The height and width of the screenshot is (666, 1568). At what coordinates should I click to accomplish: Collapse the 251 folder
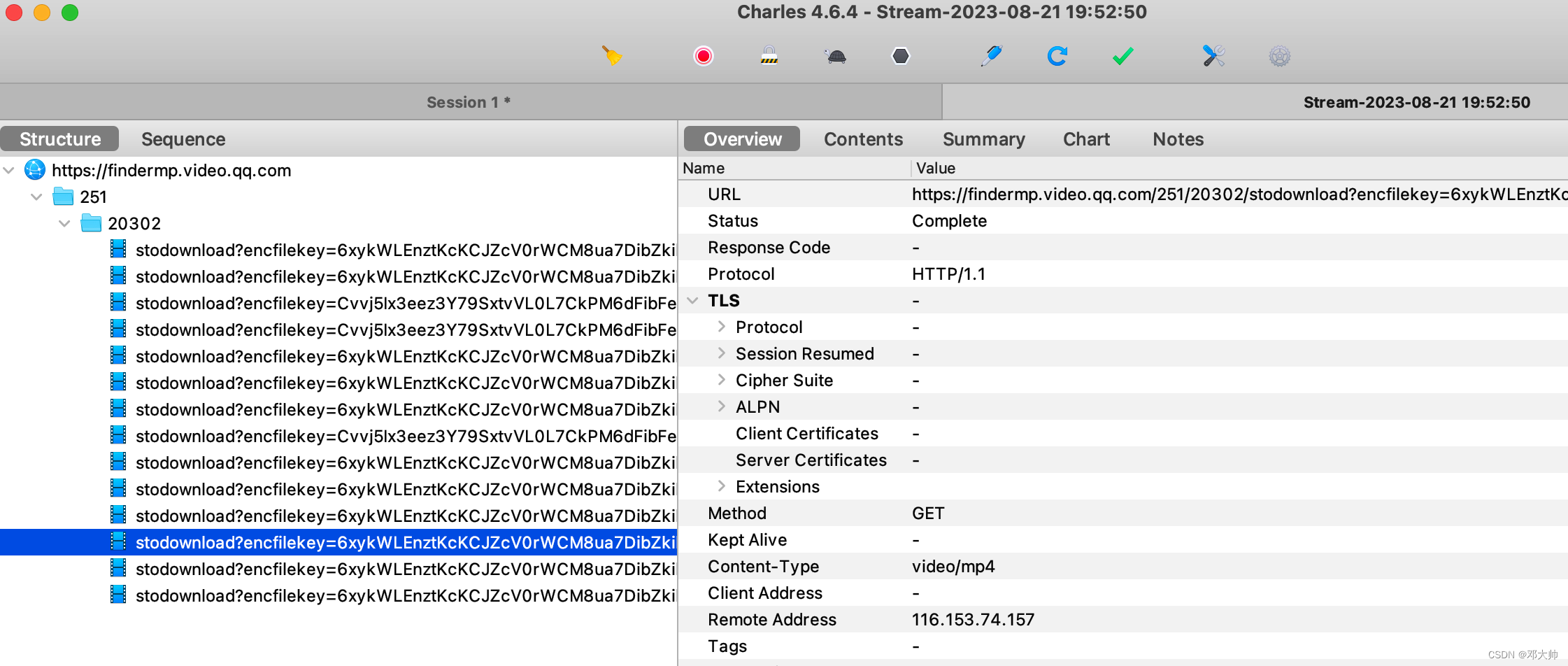coord(36,197)
